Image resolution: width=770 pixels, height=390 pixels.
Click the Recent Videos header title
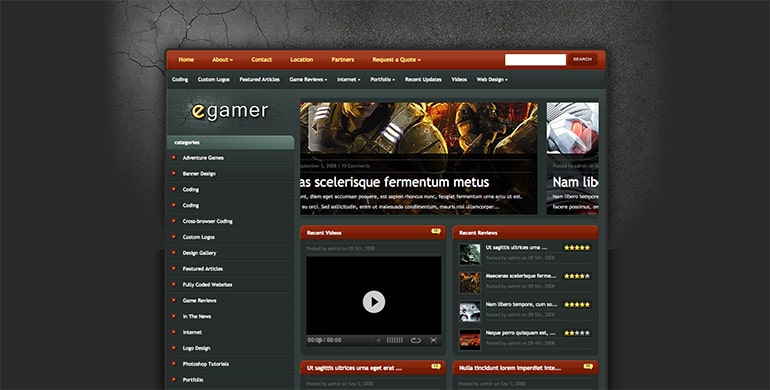324,233
